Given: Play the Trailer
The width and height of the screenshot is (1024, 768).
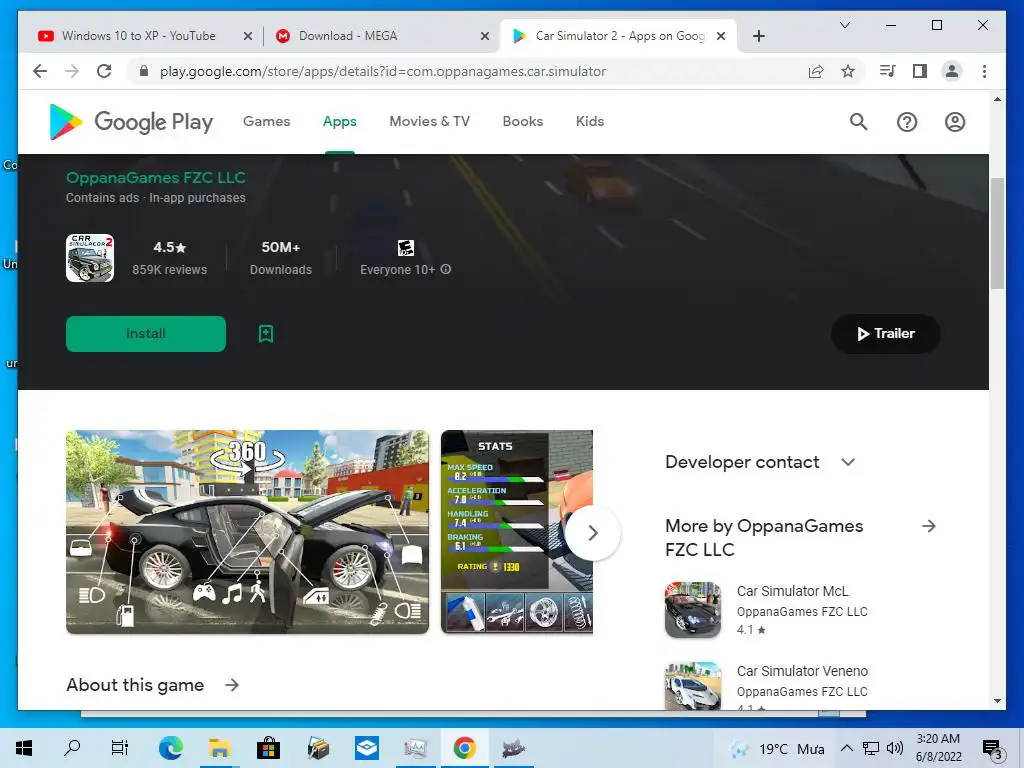Looking at the screenshot, I should click(886, 334).
